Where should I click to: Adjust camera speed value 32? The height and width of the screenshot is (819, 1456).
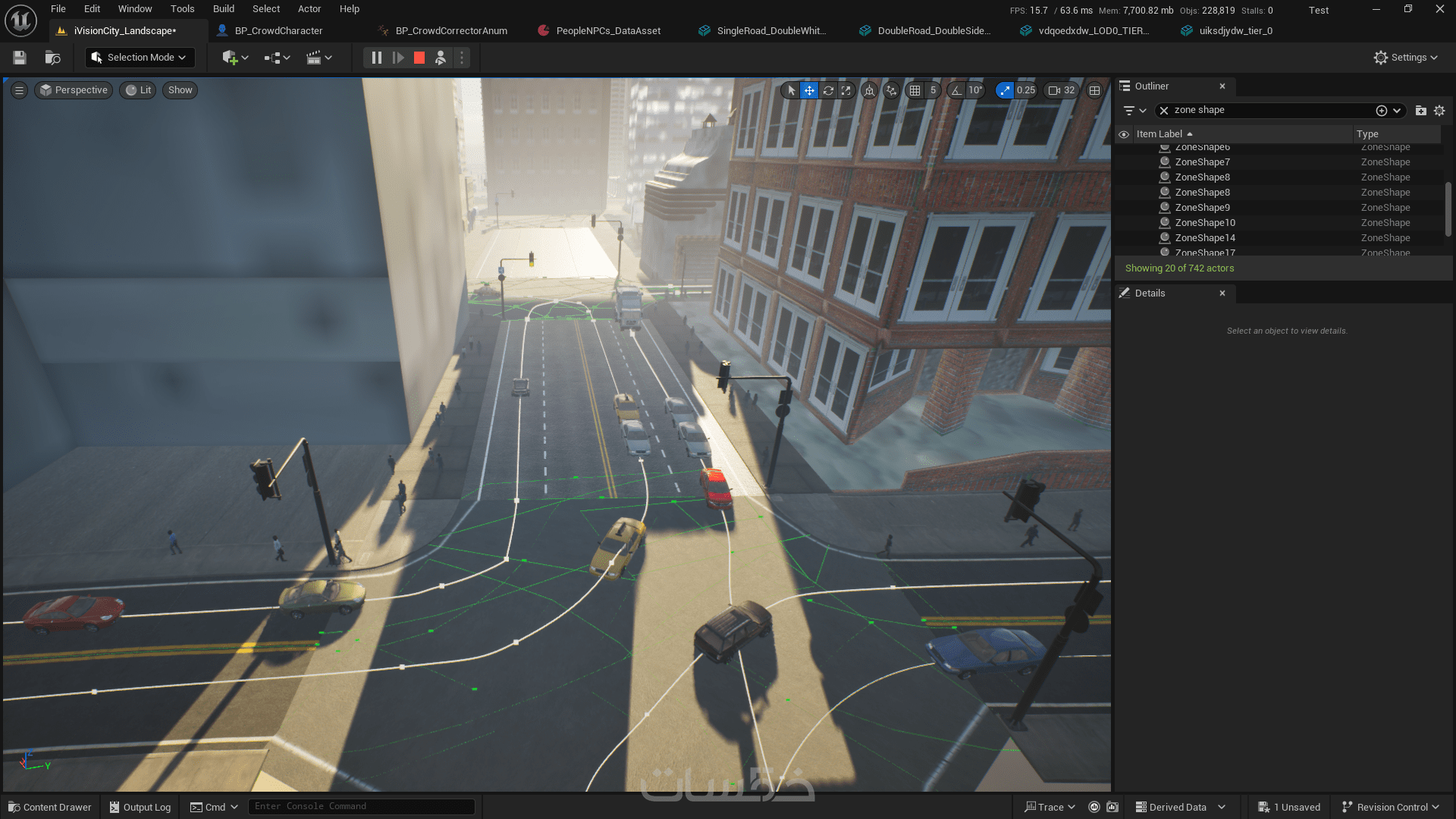[x=1062, y=90]
